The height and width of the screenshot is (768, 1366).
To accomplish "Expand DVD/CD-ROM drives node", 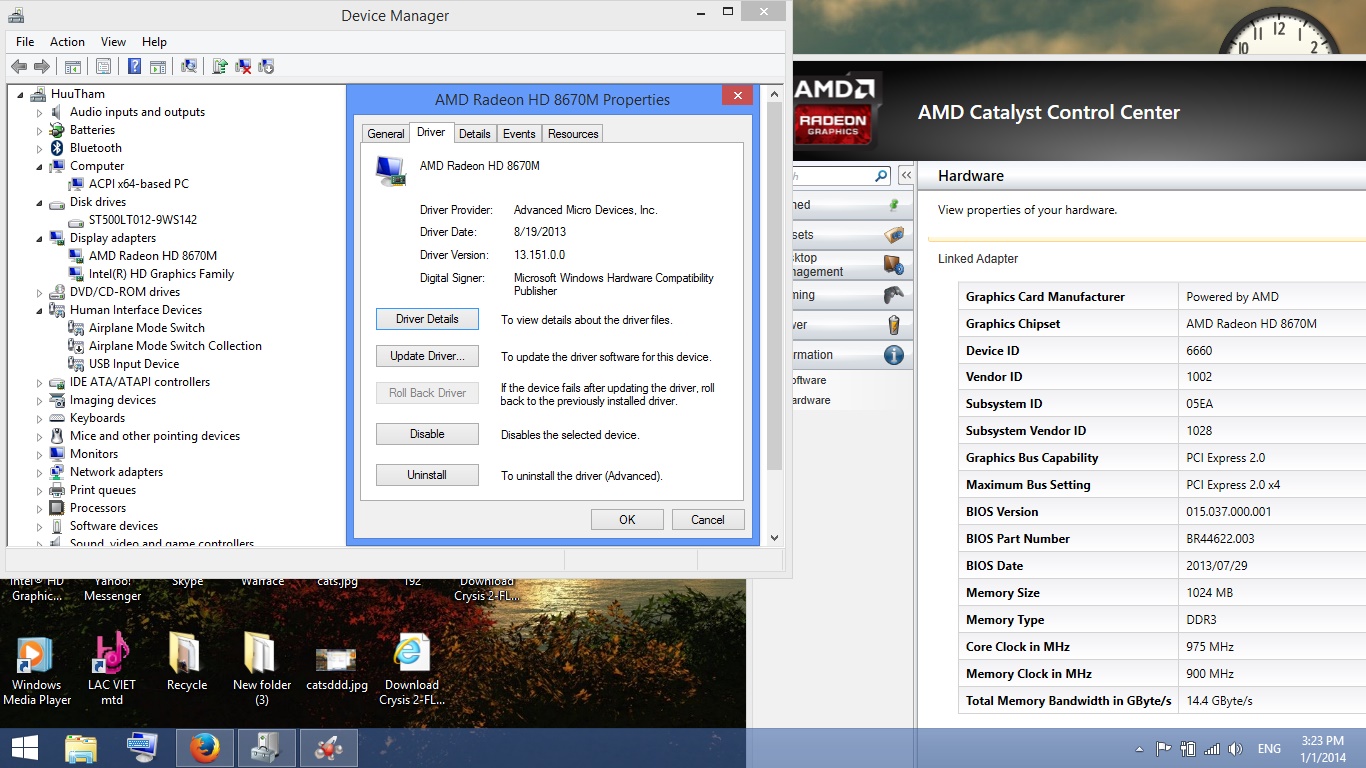I will (40, 292).
